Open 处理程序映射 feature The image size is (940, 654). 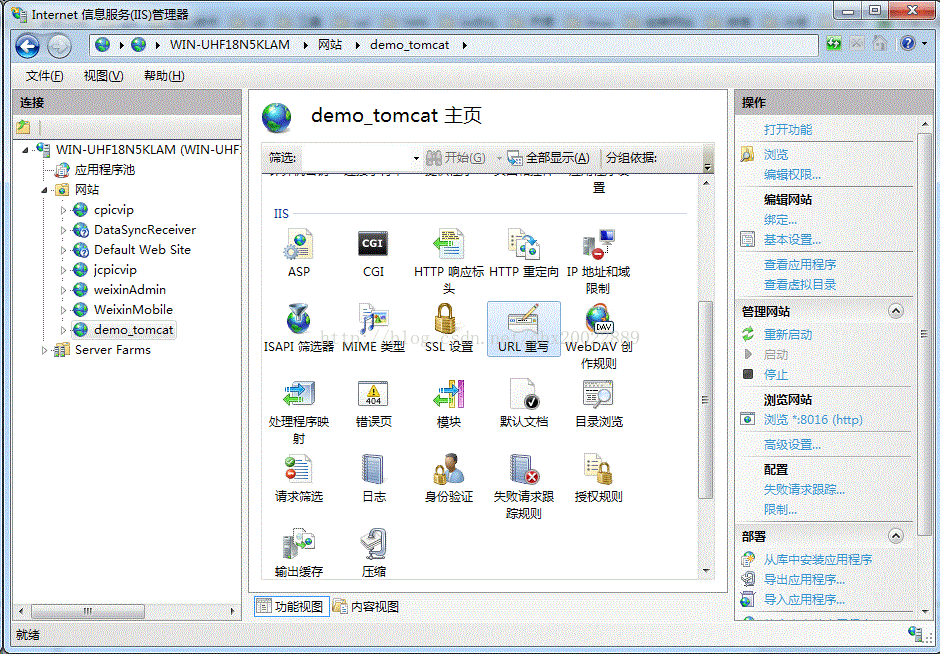tap(299, 411)
